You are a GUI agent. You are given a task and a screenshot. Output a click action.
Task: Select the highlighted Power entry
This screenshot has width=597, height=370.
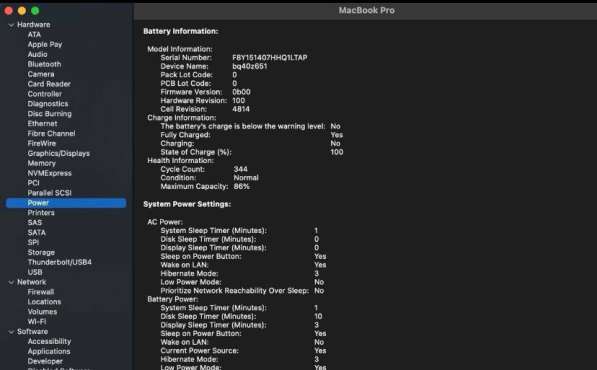point(66,203)
